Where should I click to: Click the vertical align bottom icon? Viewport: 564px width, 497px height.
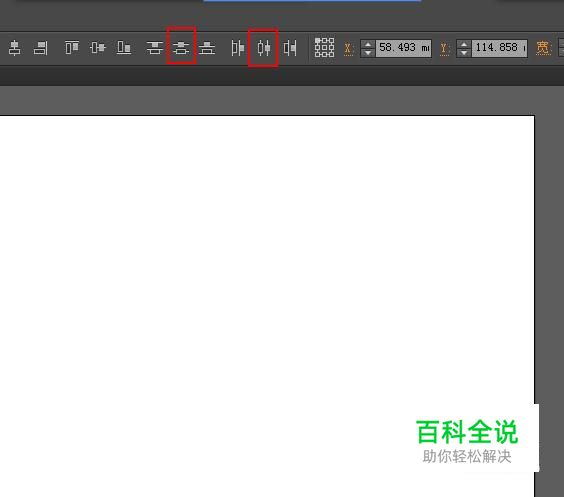tap(124, 47)
